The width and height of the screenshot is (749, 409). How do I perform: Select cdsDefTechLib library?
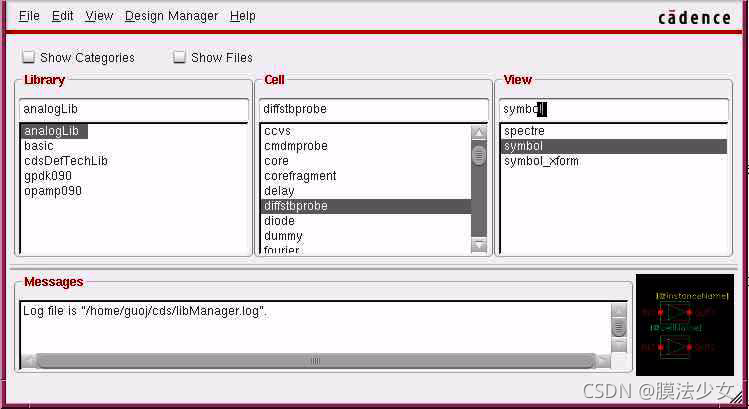pos(66,161)
